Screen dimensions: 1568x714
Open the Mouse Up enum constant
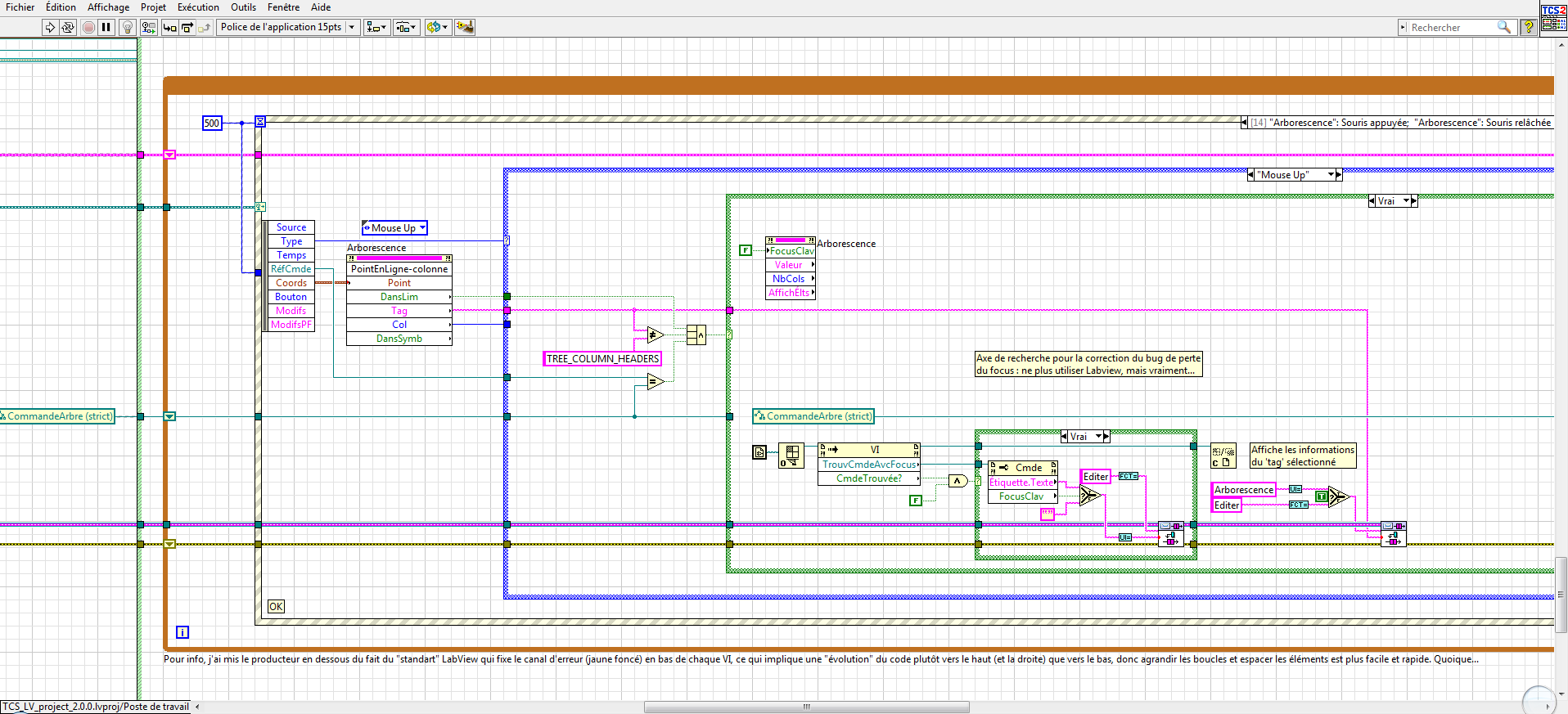point(394,228)
